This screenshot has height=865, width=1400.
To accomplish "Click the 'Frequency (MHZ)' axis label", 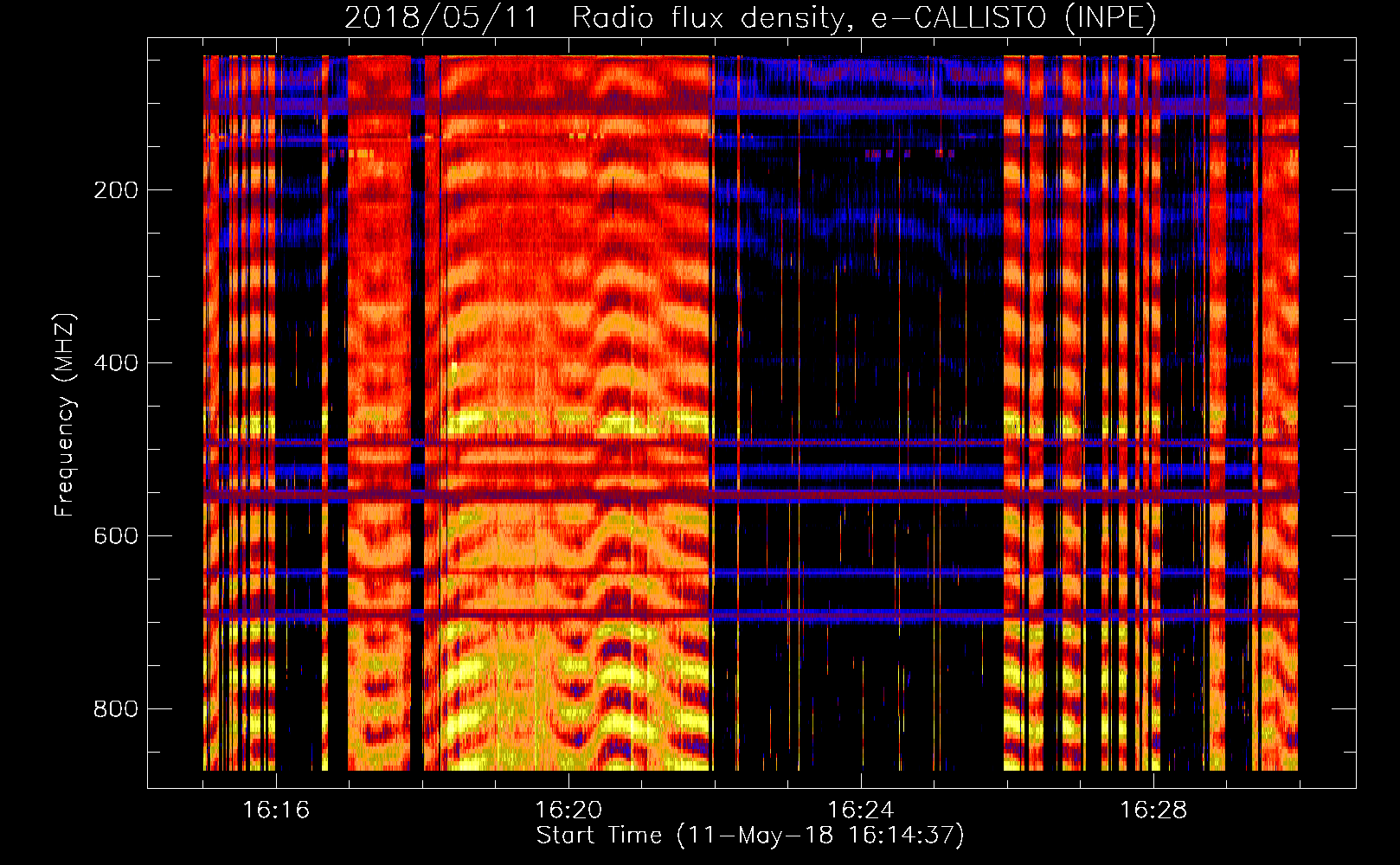I will tap(65, 414).
